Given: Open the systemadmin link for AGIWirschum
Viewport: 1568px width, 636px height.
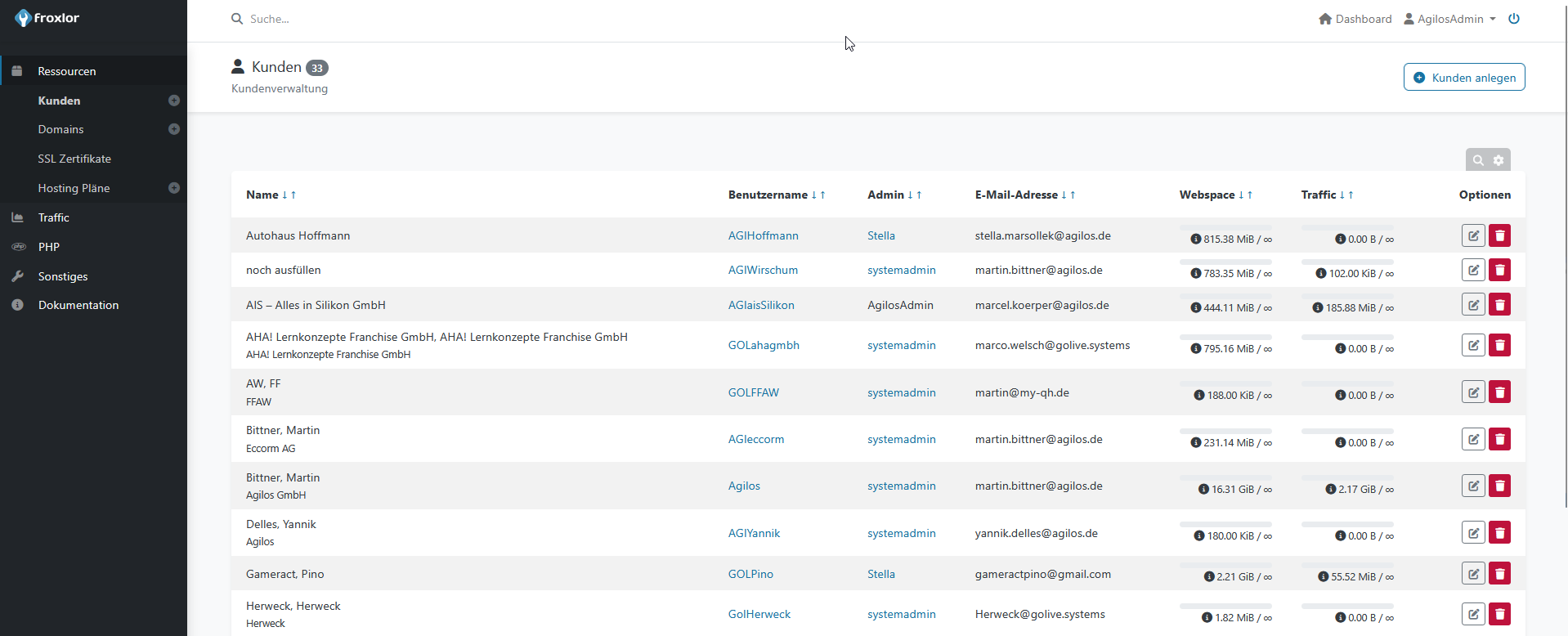Looking at the screenshot, I should tap(902, 270).
